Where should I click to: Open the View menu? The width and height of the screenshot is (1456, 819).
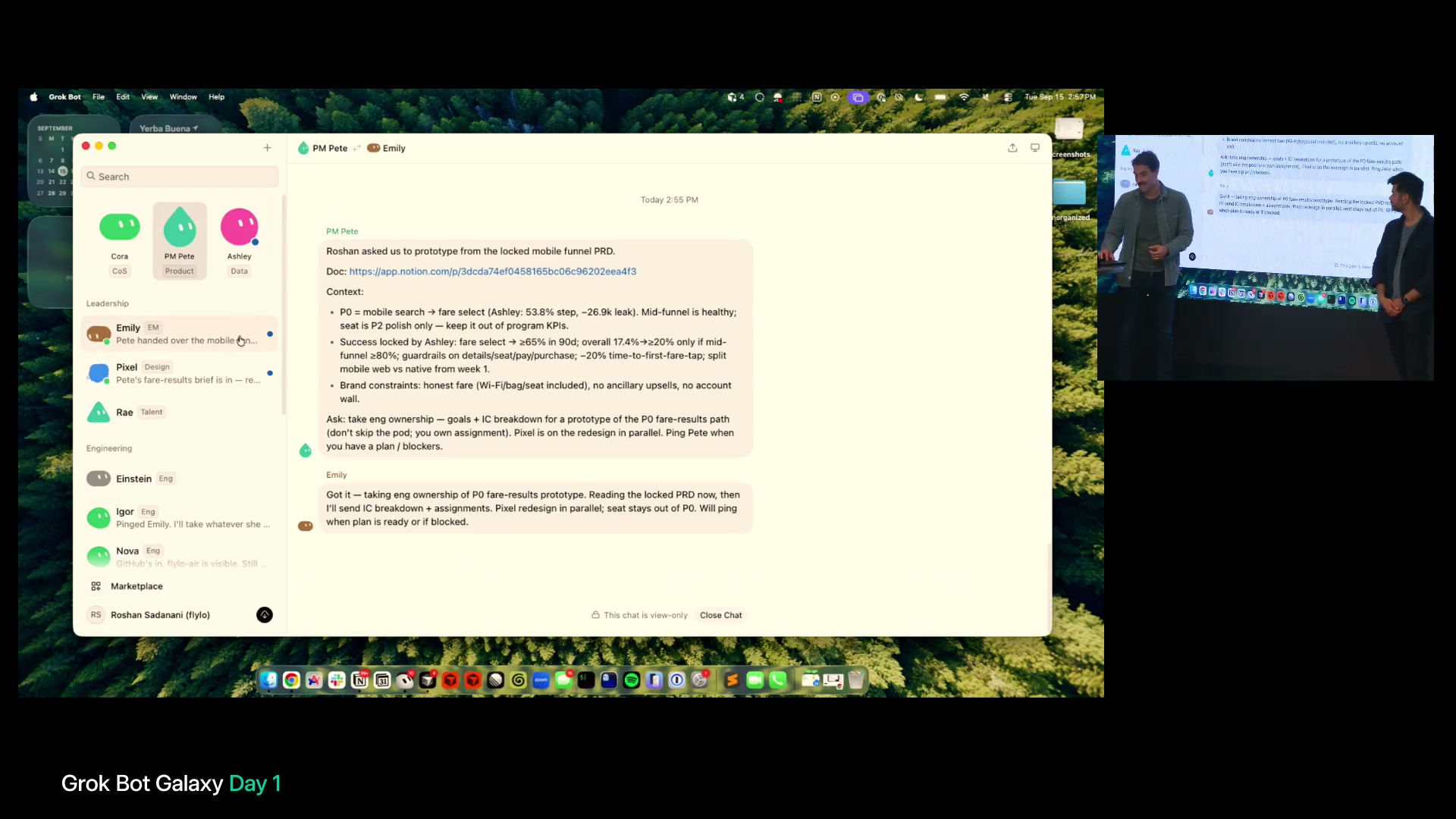click(149, 97)
